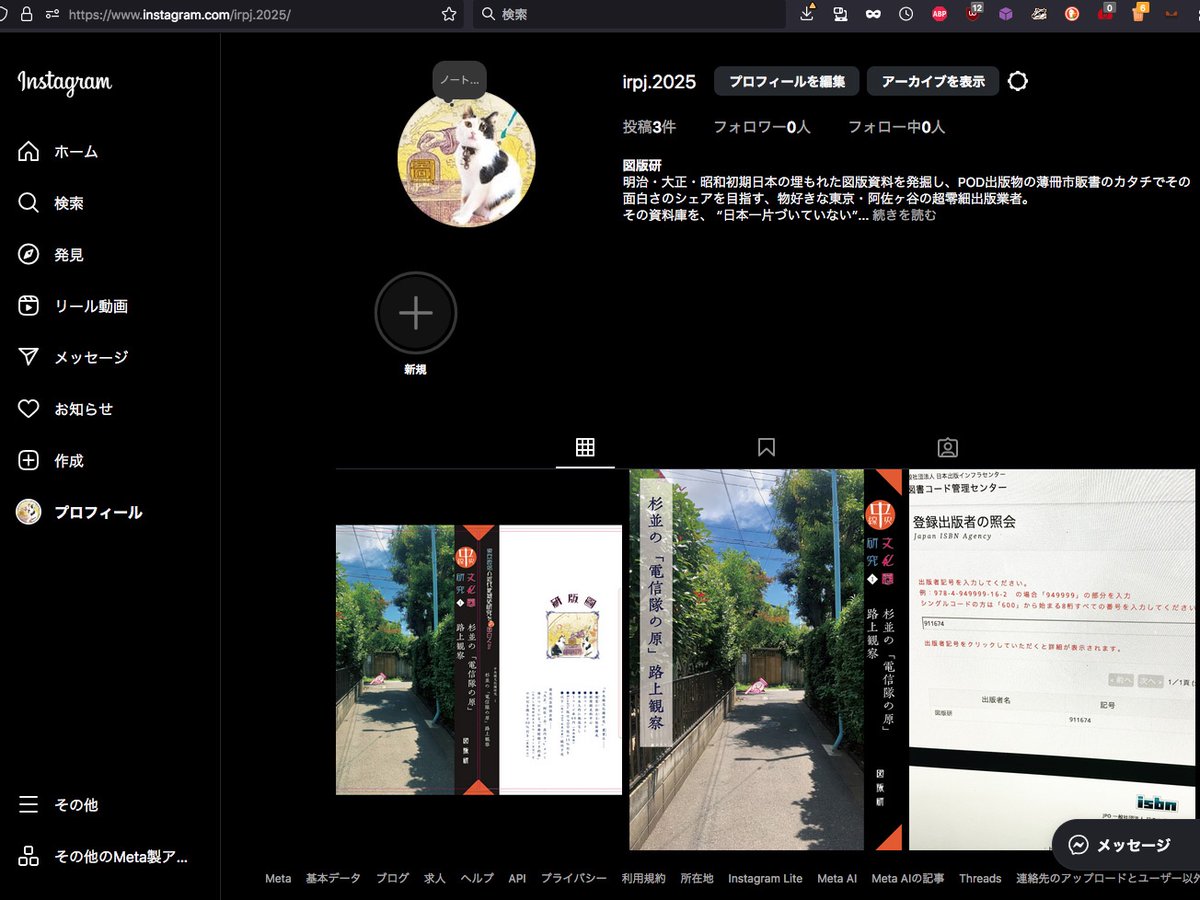Image resolution: width=1200 pixels, height=900 pixels.
Task: Add new highlight with plus circle
Action: (x=416, y=313)
